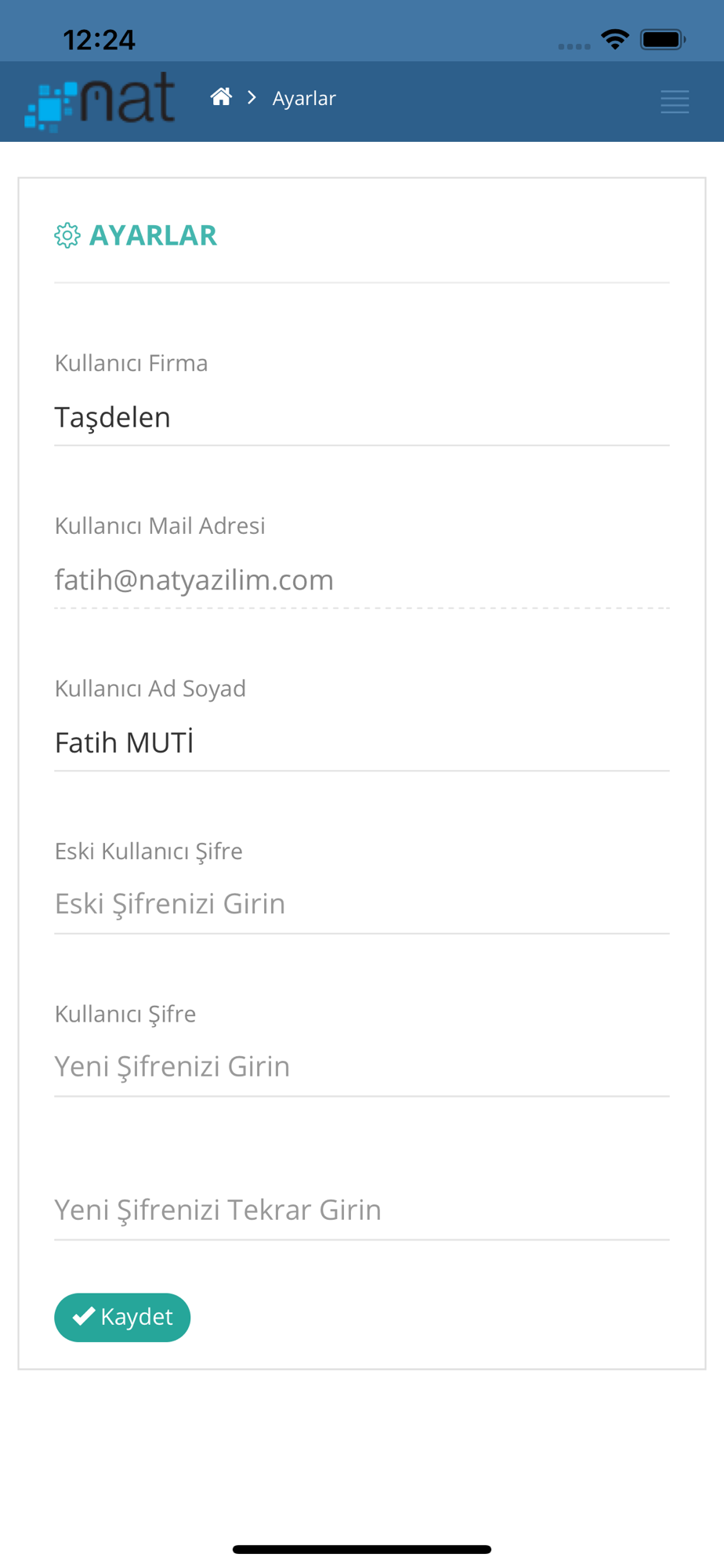Select the Ayarlar breadcrumb item
Screen dimensions: 724x1568
[x=304, y=98]
